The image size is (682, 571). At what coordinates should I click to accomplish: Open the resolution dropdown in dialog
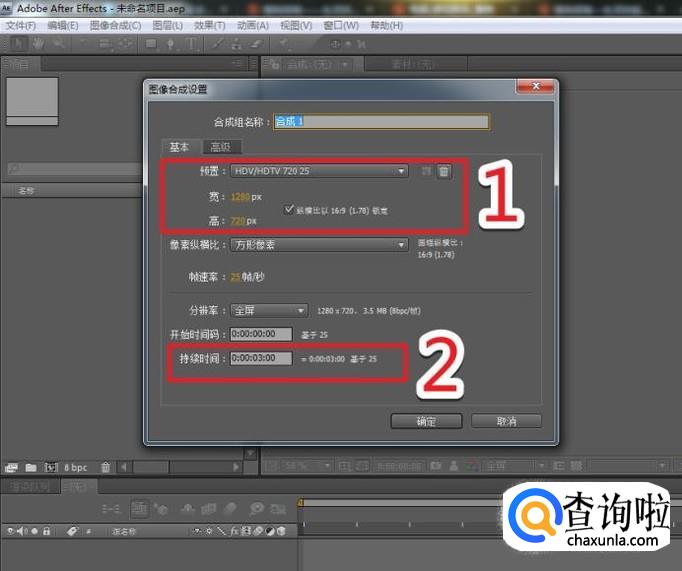pyautogui.click(x=269, y=311)
